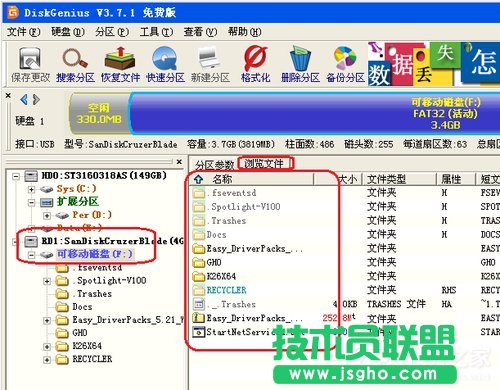Select 可移动磁盘 (F:) in the tree

[x=95, y=254]
